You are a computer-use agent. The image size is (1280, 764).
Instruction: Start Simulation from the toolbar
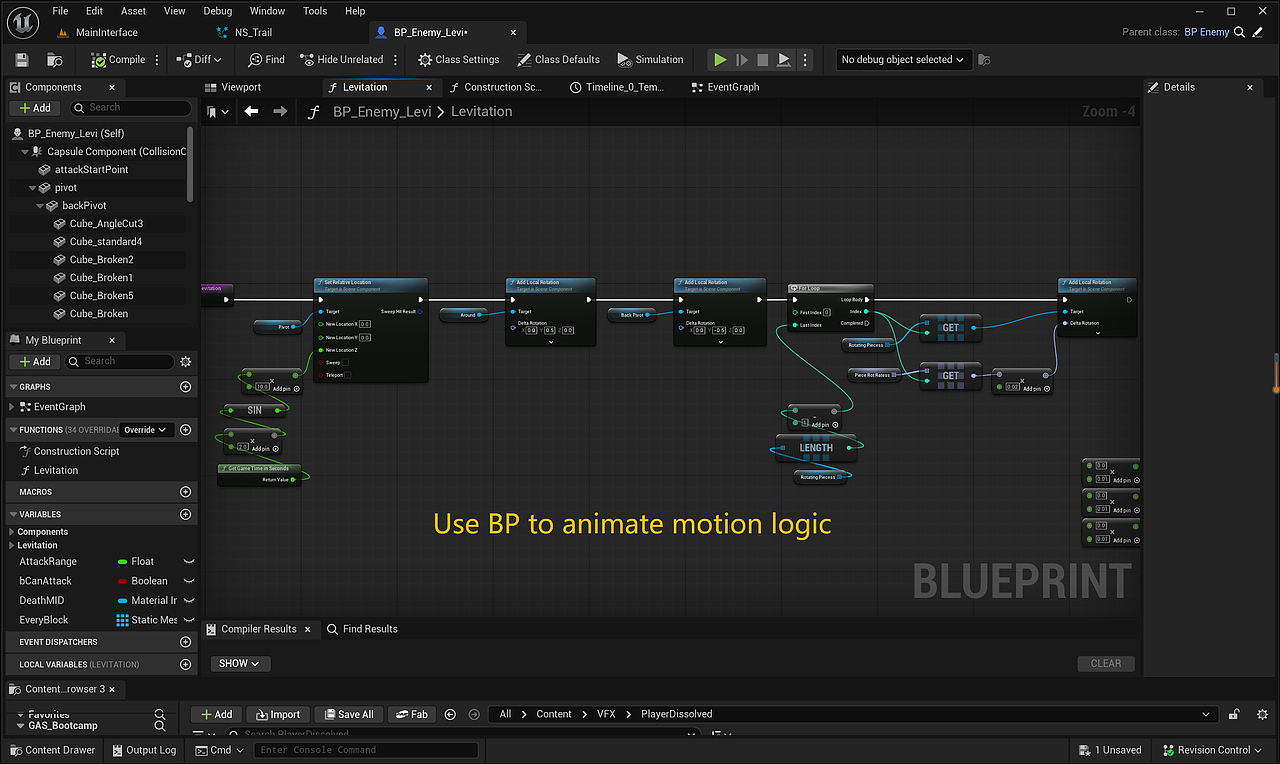(x=650, y=60)
